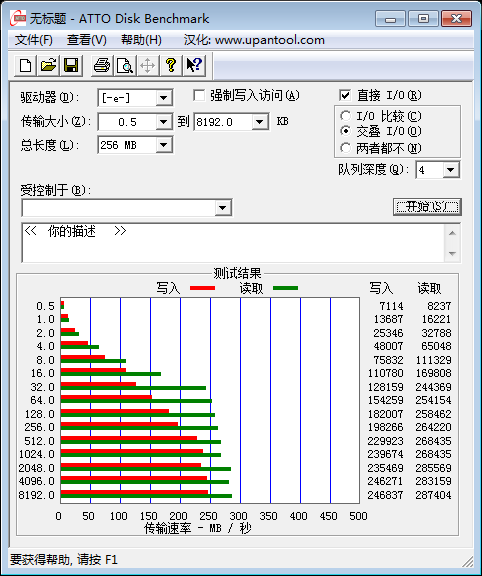Open a saved benchmark with folder icon
The width and height of the screenshot is (482, 576).
pyautogui.click(x=48, y=66)
